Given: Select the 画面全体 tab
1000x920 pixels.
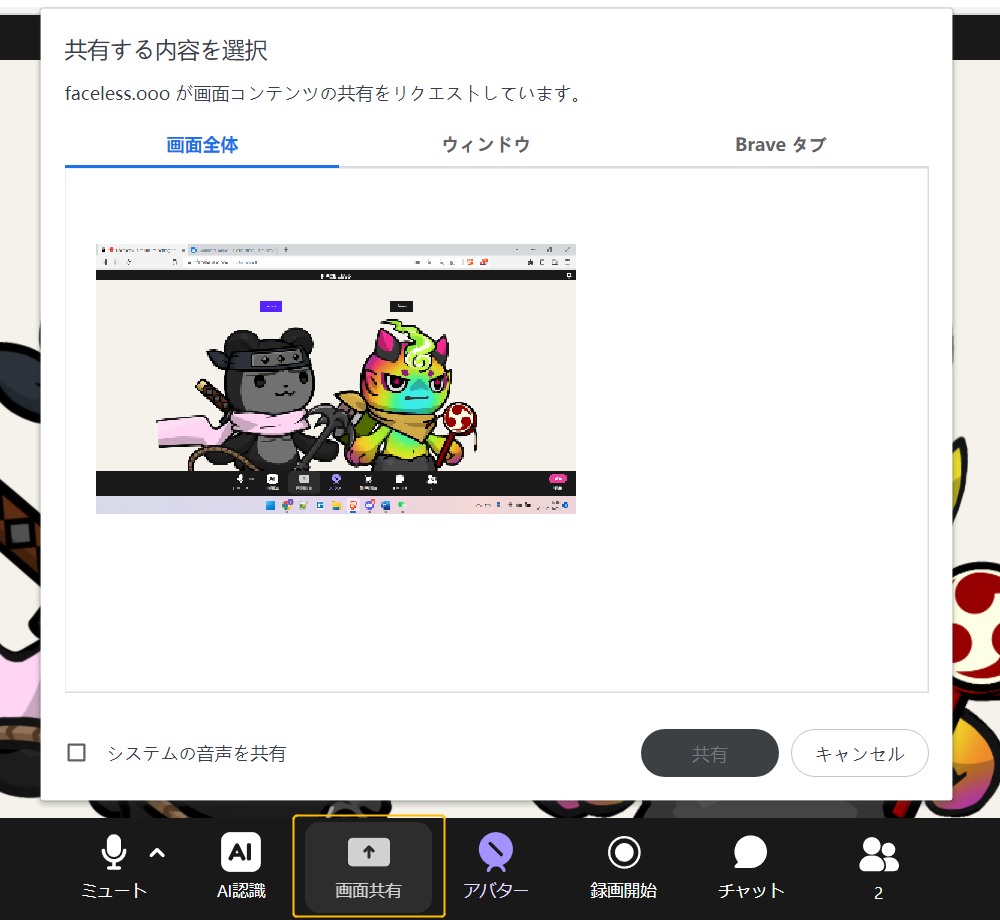Looking at the screenshot, I should coord(202,145).
